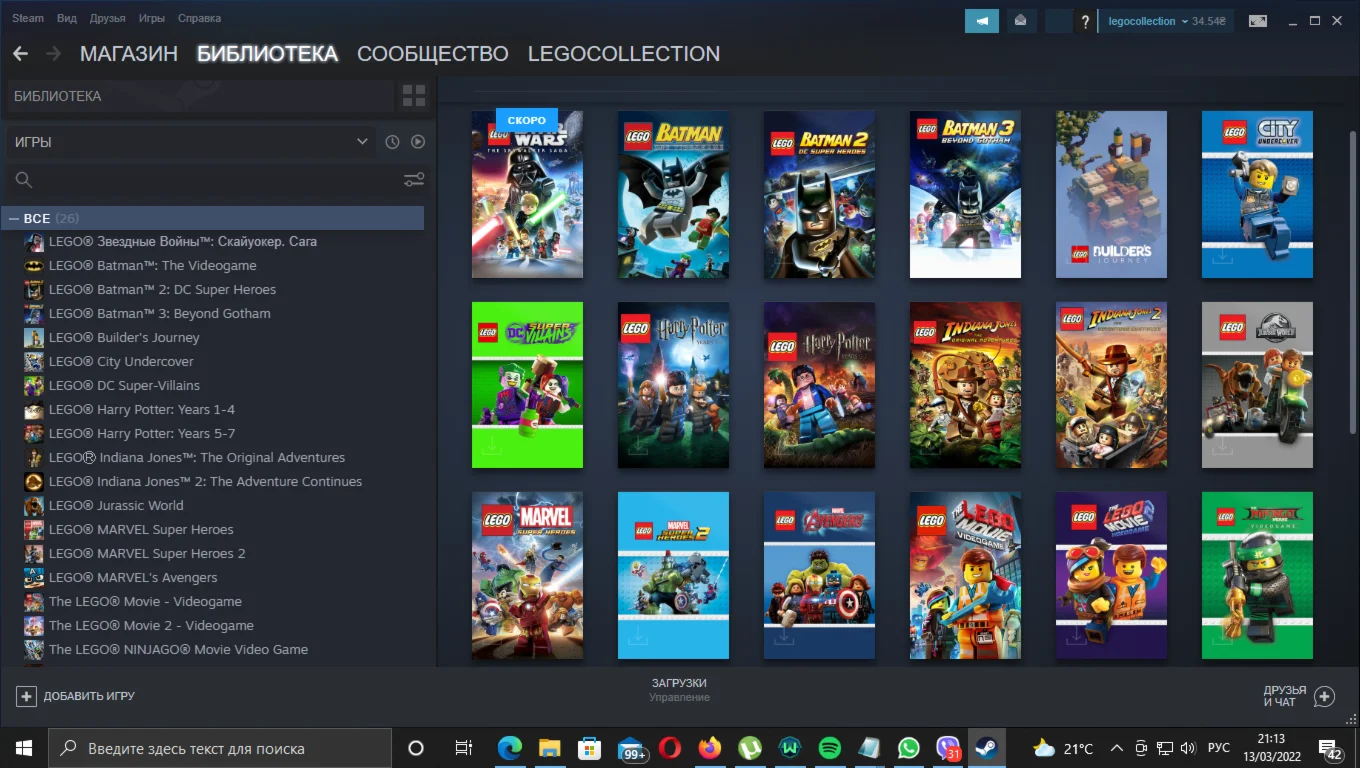Collapse the ВСЕ games category

[15, 218]
